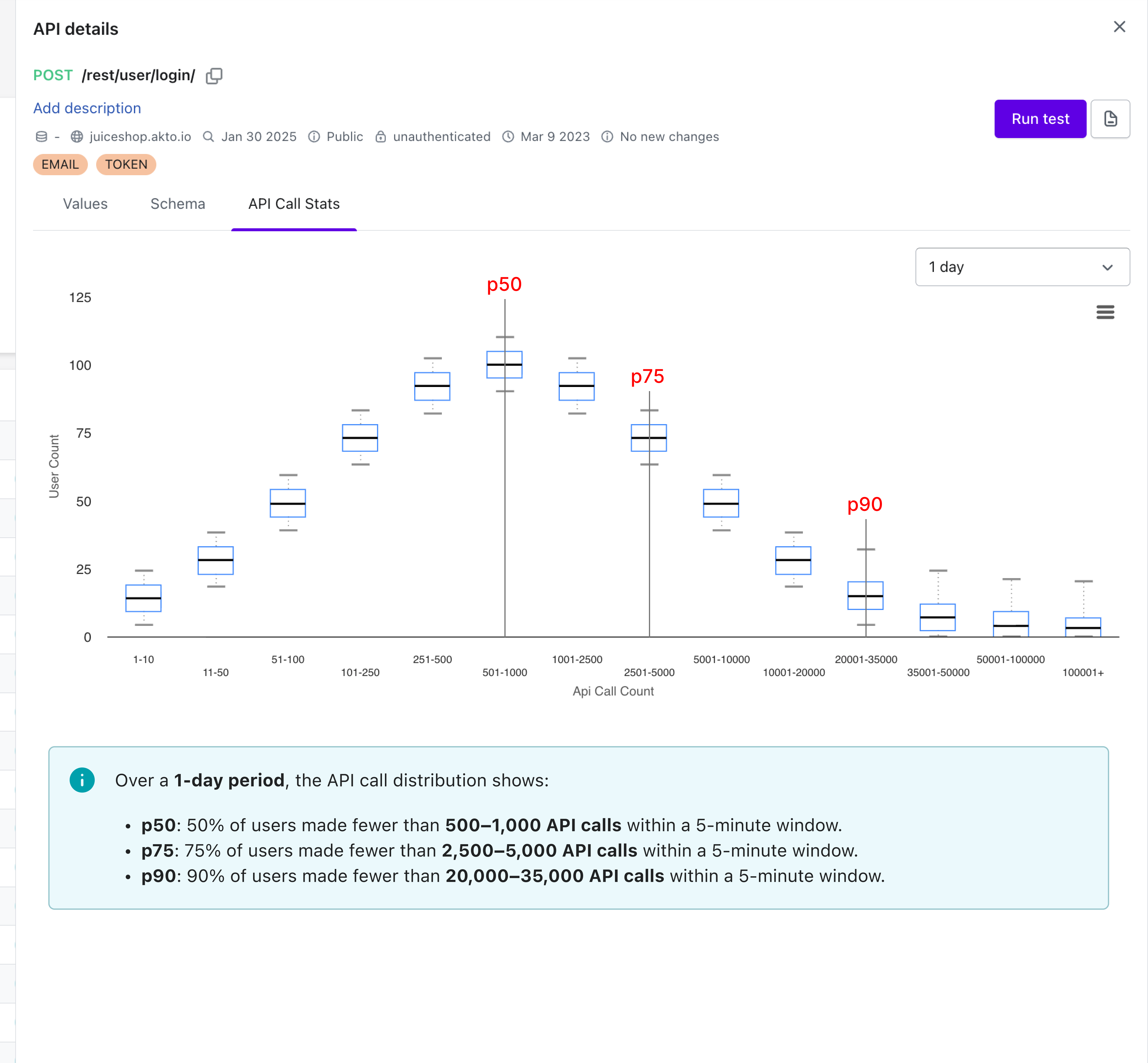Screen dimensions: 1148x1063
Task: Click the TOKEN tag badge
Action: [126, 165]
